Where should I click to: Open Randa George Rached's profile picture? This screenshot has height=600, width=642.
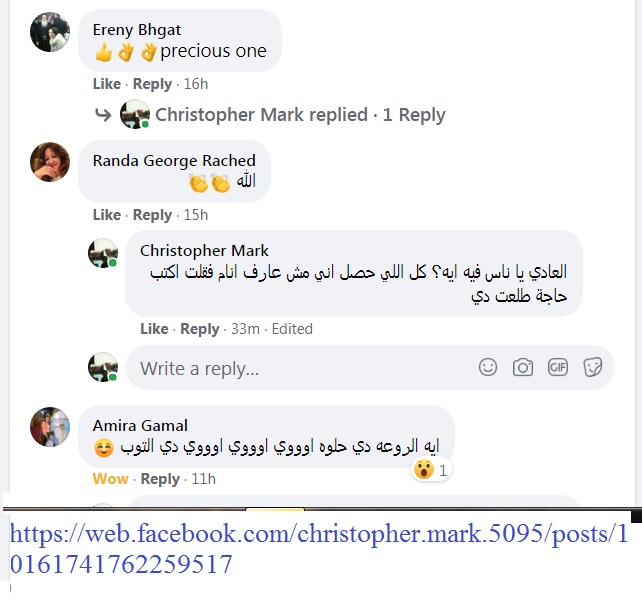coord(50,162)
